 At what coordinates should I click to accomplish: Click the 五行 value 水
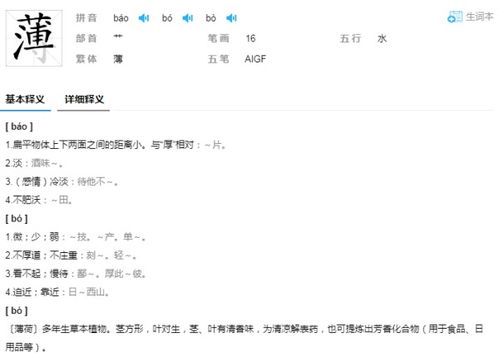(x=382, y=38)
